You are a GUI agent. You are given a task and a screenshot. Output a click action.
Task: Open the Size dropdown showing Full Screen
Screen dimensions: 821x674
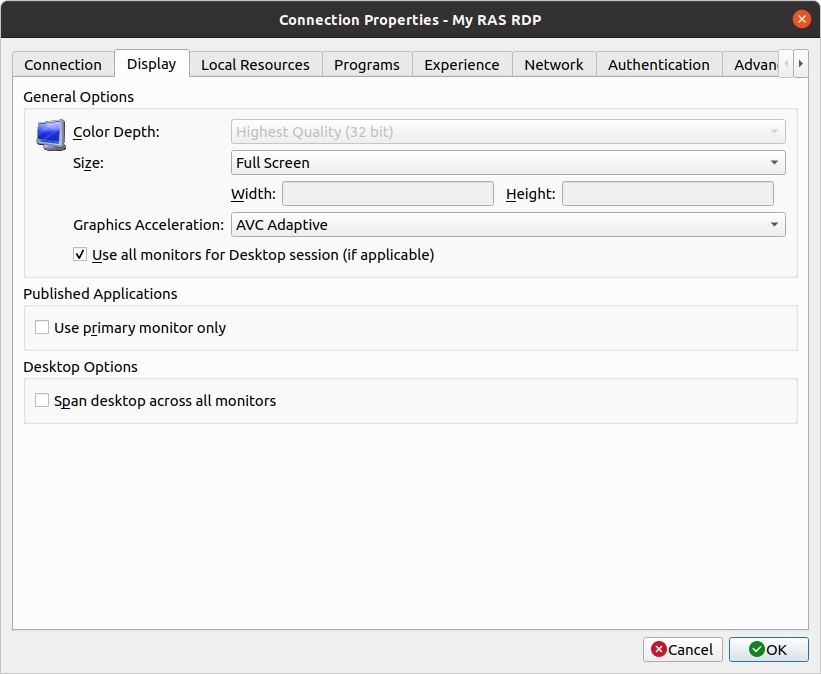pyautogui.click(x=507, y=163)
